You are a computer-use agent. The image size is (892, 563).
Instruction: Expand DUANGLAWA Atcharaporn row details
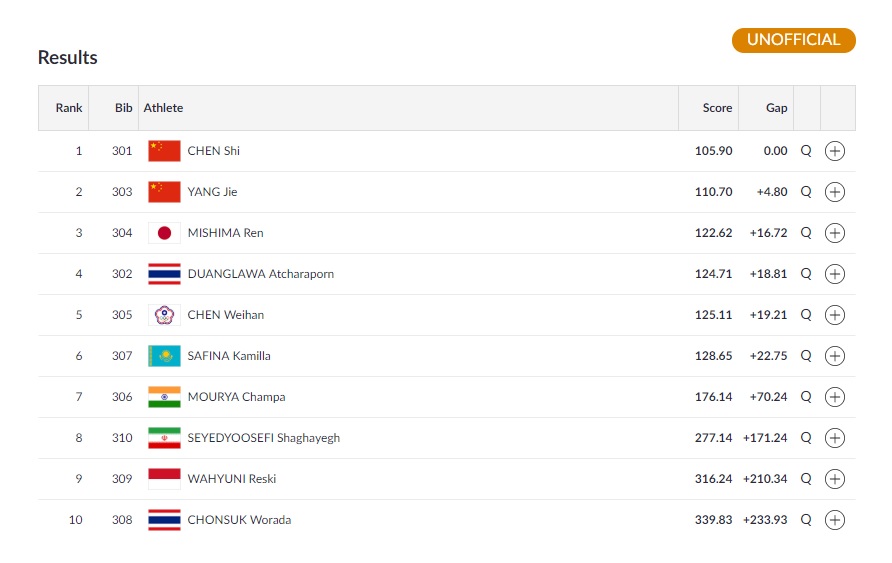(x=835, y=274)
